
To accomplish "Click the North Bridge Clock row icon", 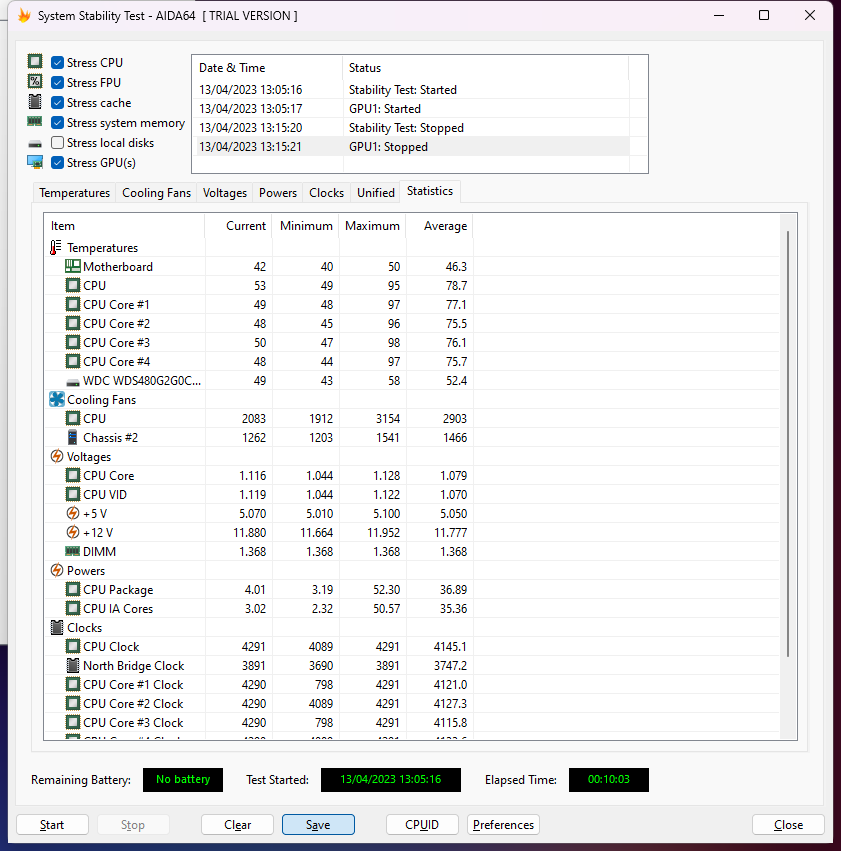I will pyautogui.click(x=73, y=665).
